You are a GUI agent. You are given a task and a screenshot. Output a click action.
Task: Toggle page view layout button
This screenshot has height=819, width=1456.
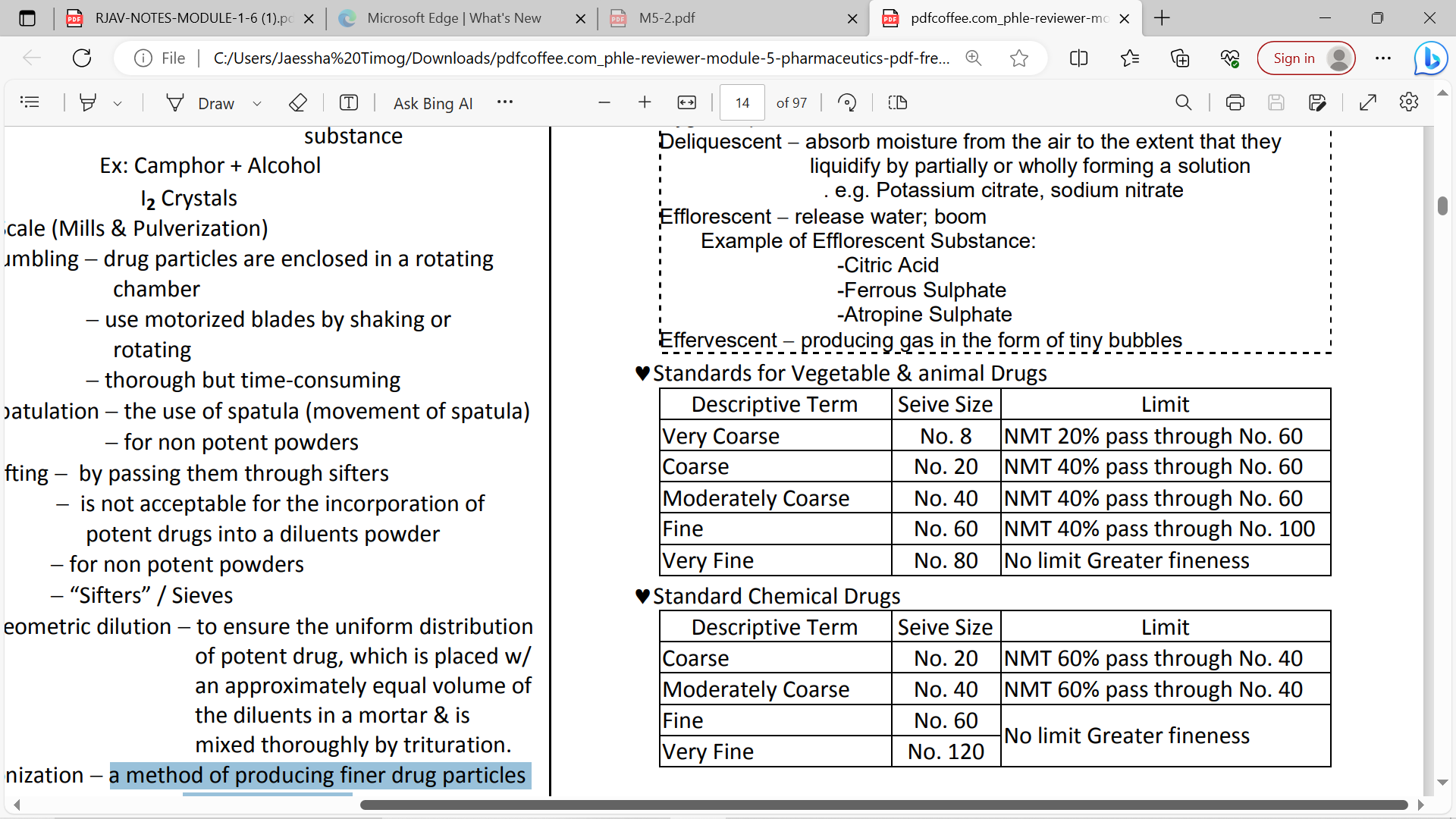coord(898,102)
